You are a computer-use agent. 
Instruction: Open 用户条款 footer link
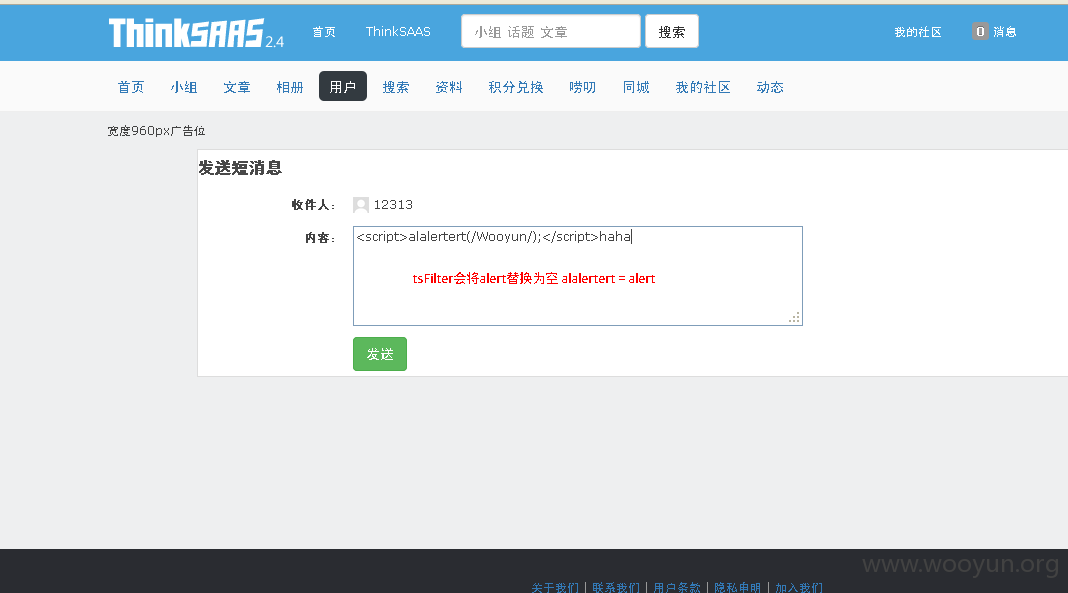tap(677, 588)
